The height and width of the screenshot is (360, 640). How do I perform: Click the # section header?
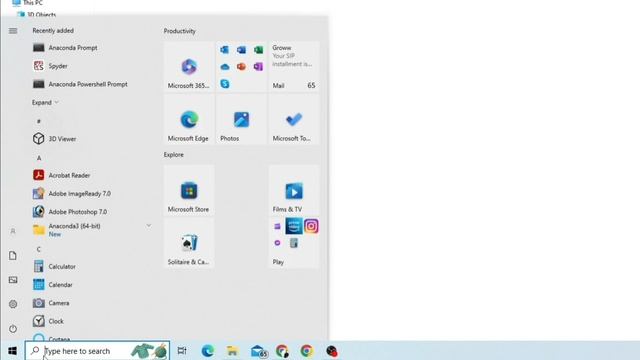coord(39,121)
